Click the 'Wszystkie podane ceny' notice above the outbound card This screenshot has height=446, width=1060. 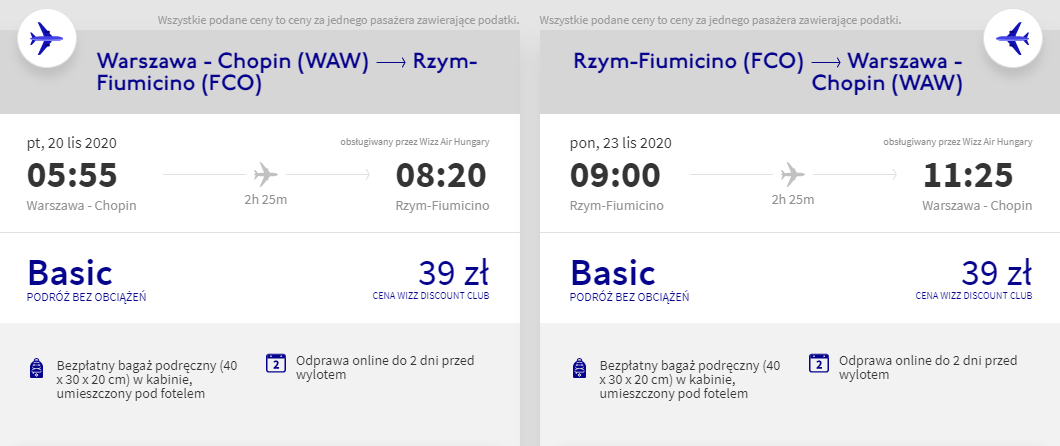339,20
